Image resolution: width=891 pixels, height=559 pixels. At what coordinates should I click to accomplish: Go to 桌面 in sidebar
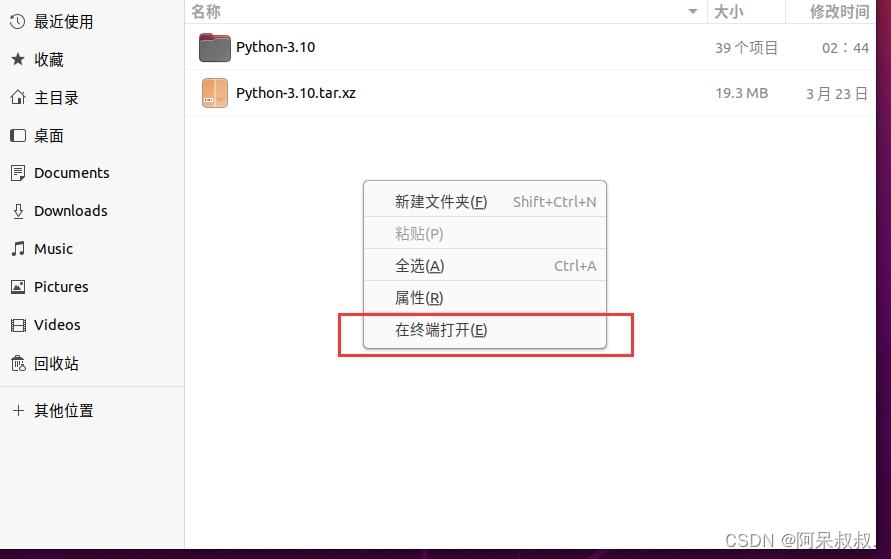[x=49, y=135]
